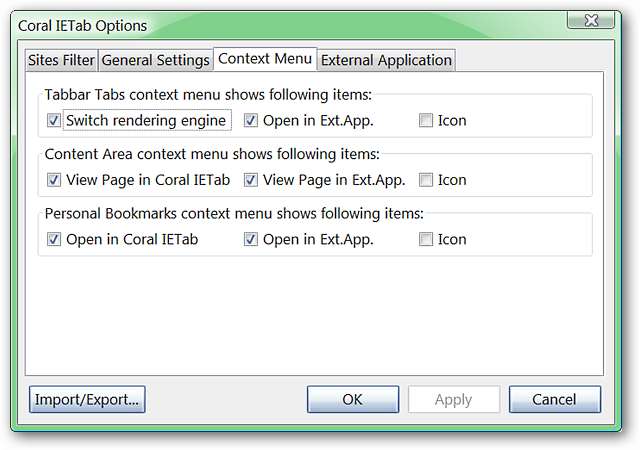The height and width of the screenshot is (450, 640).
Task: Toggle Tabbar Tabs Open in Ext.App. checkbox
Action: click(x=251, y=121)
